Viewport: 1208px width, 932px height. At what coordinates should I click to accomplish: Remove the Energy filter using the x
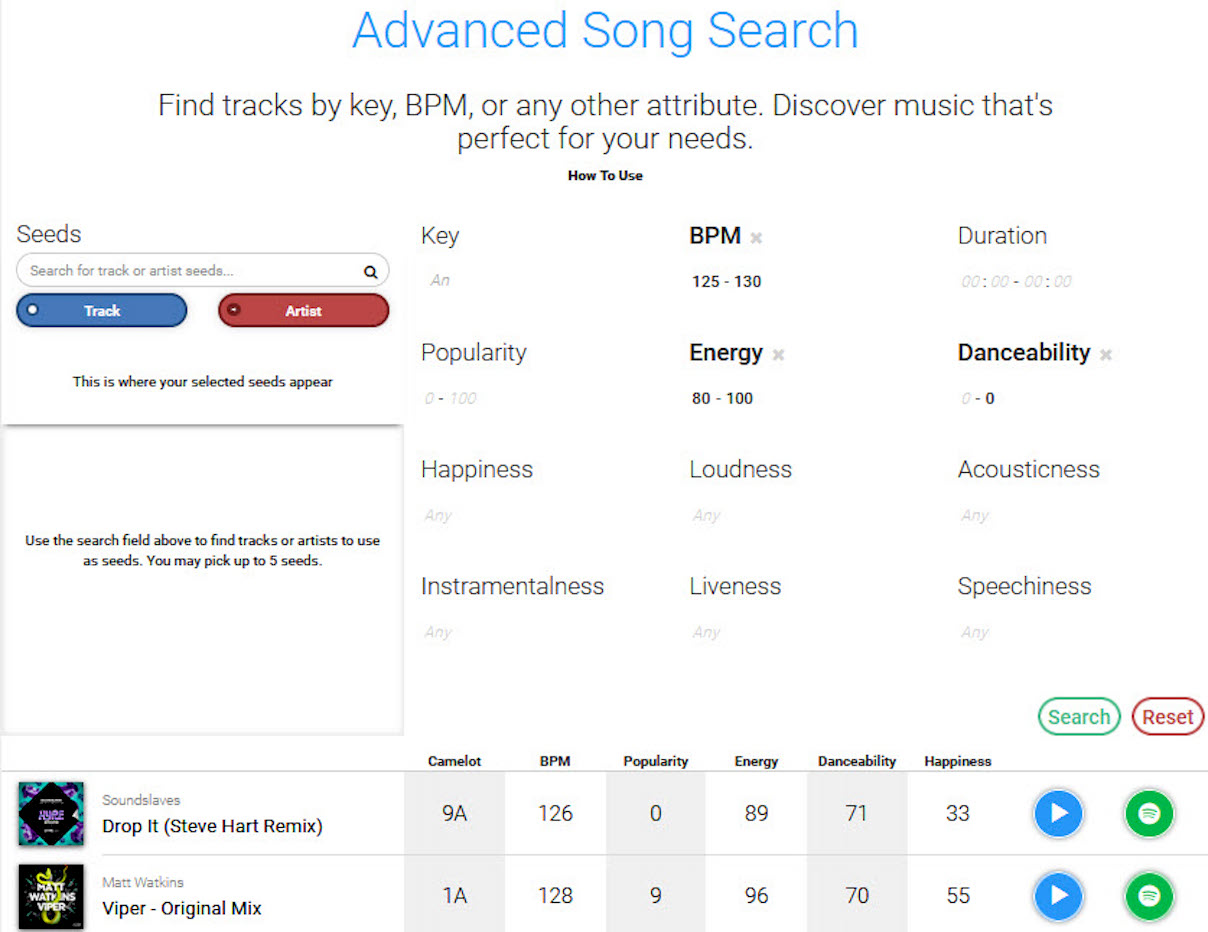click(778, 354)
